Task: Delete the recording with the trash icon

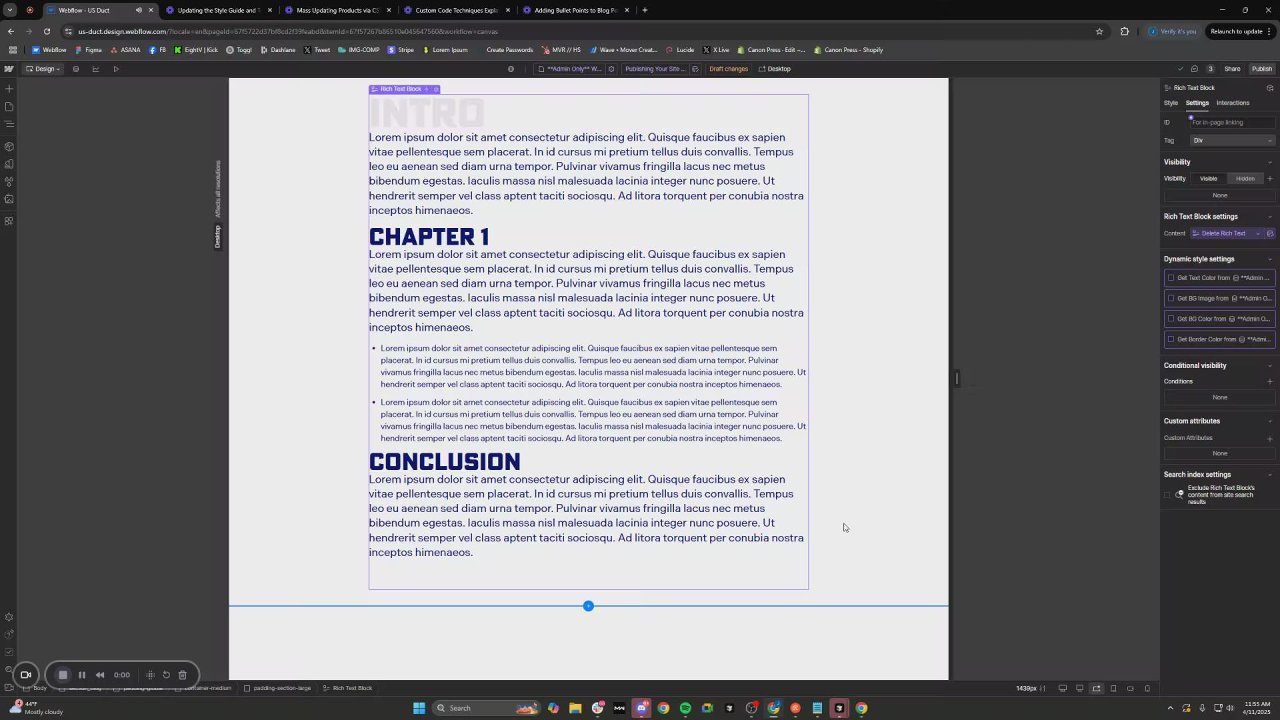Action: click(x=182, y=675)
